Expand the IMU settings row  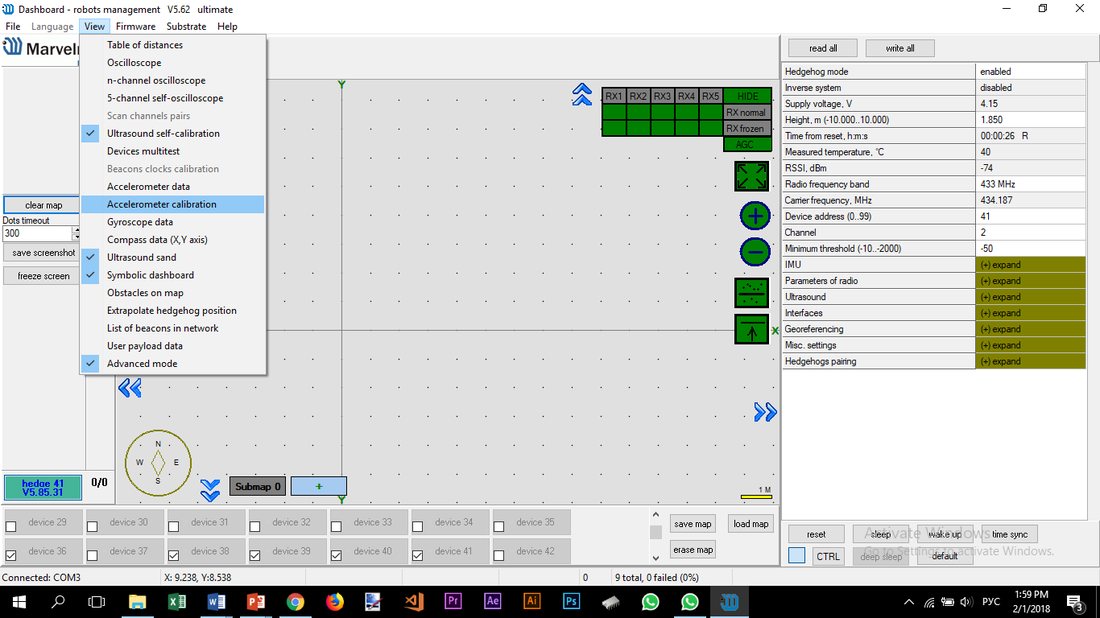tap(1031, 264)
